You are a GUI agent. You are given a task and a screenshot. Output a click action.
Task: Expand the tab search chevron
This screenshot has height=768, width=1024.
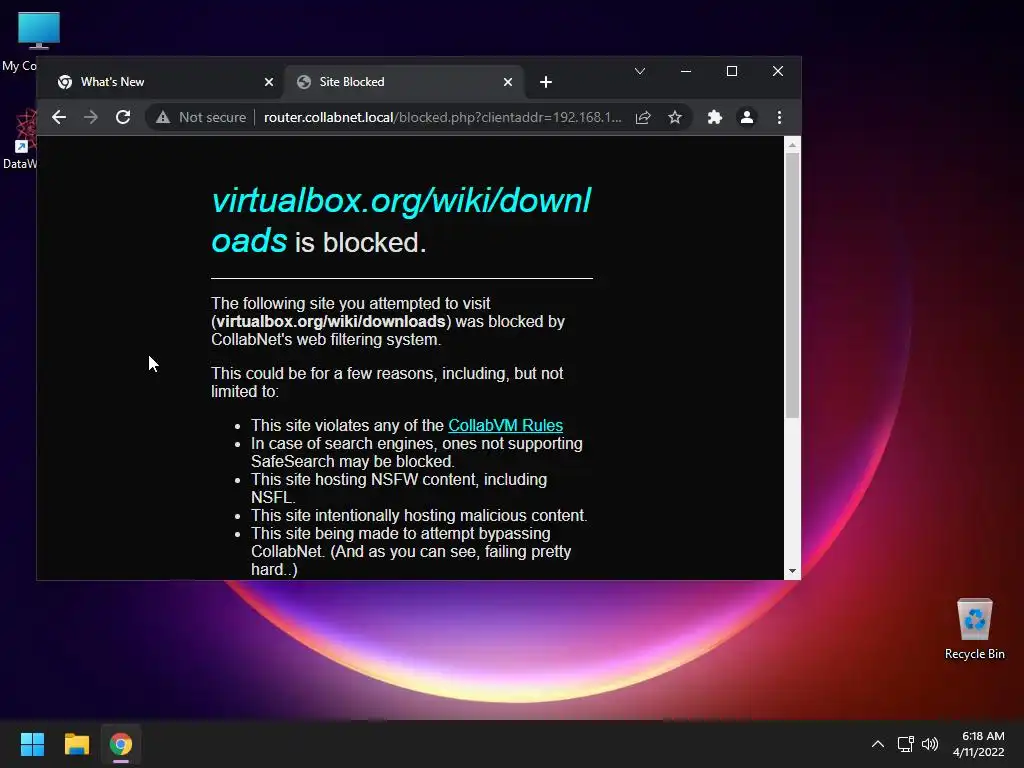point(640,71)
